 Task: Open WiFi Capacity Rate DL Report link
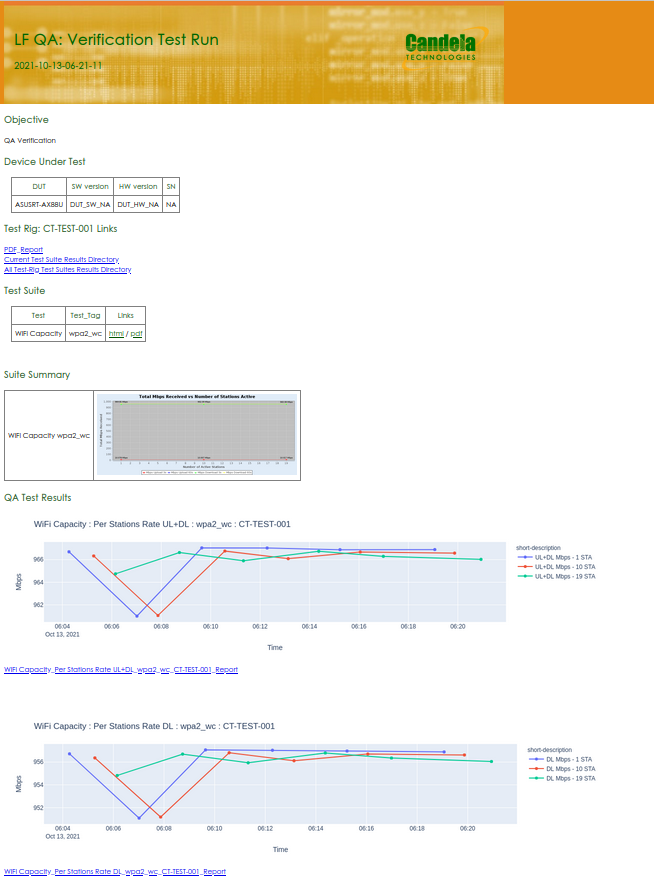[115, 872]
